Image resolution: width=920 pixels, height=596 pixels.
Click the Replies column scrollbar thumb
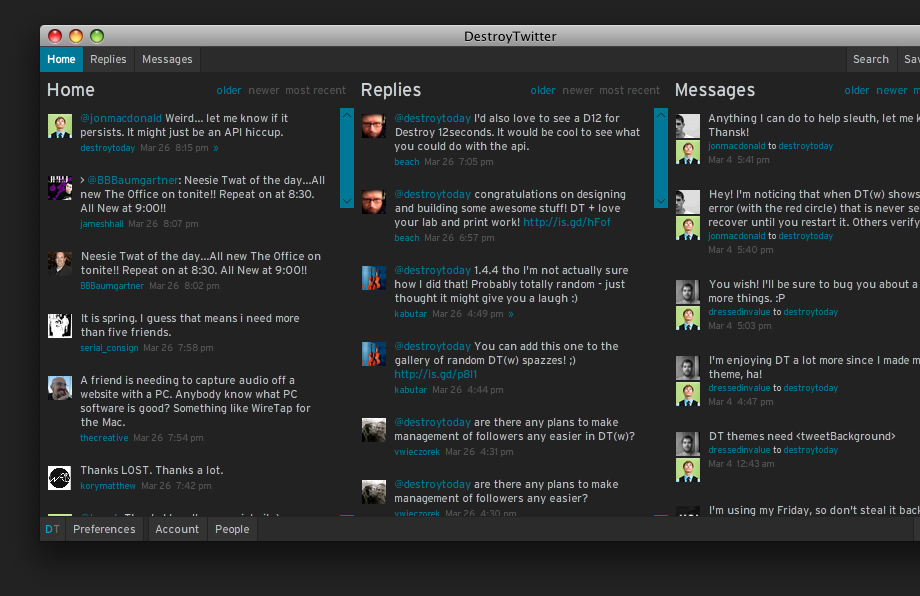(661, 158)
